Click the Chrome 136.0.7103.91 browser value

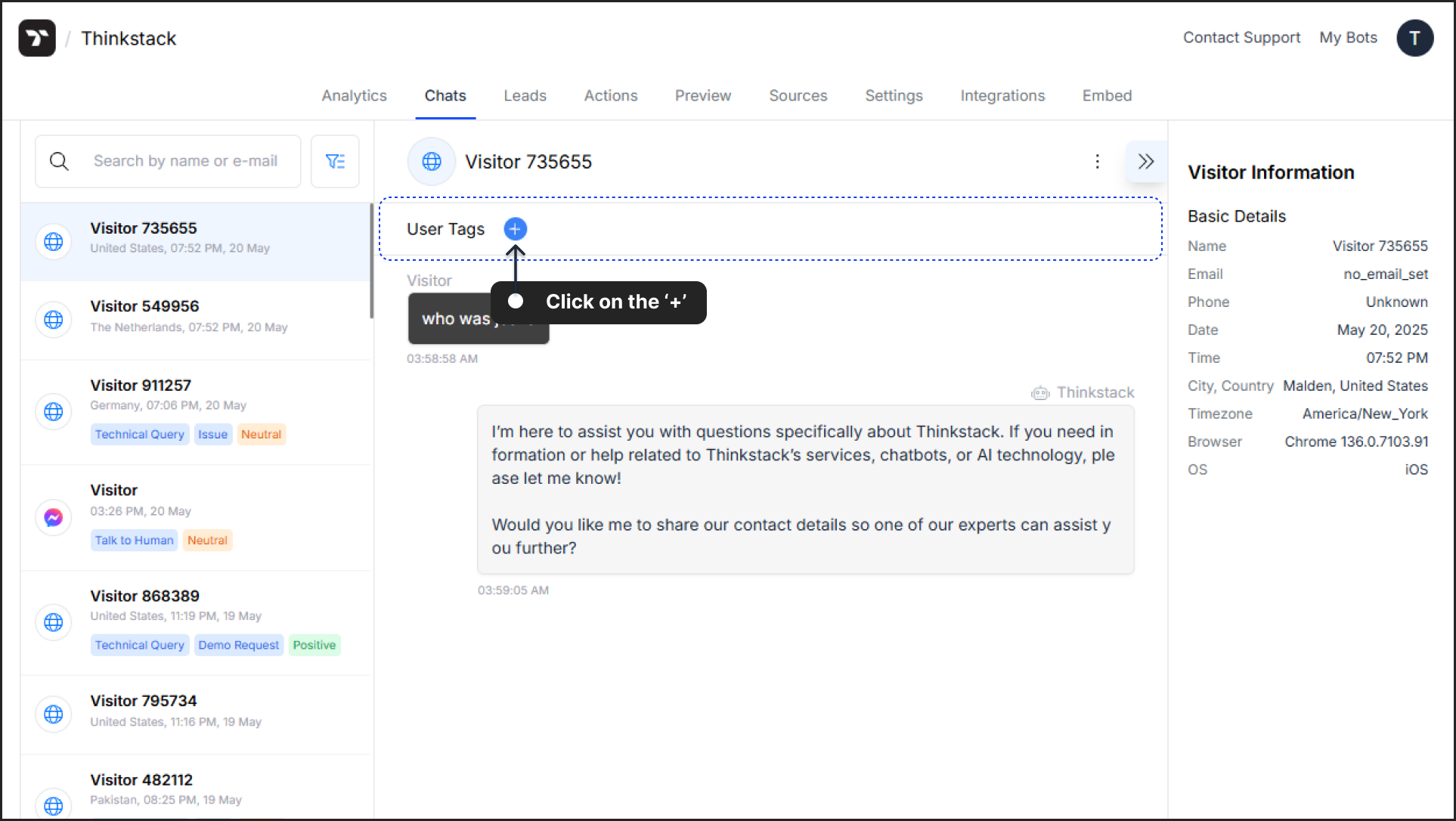tap(1356, 441)
